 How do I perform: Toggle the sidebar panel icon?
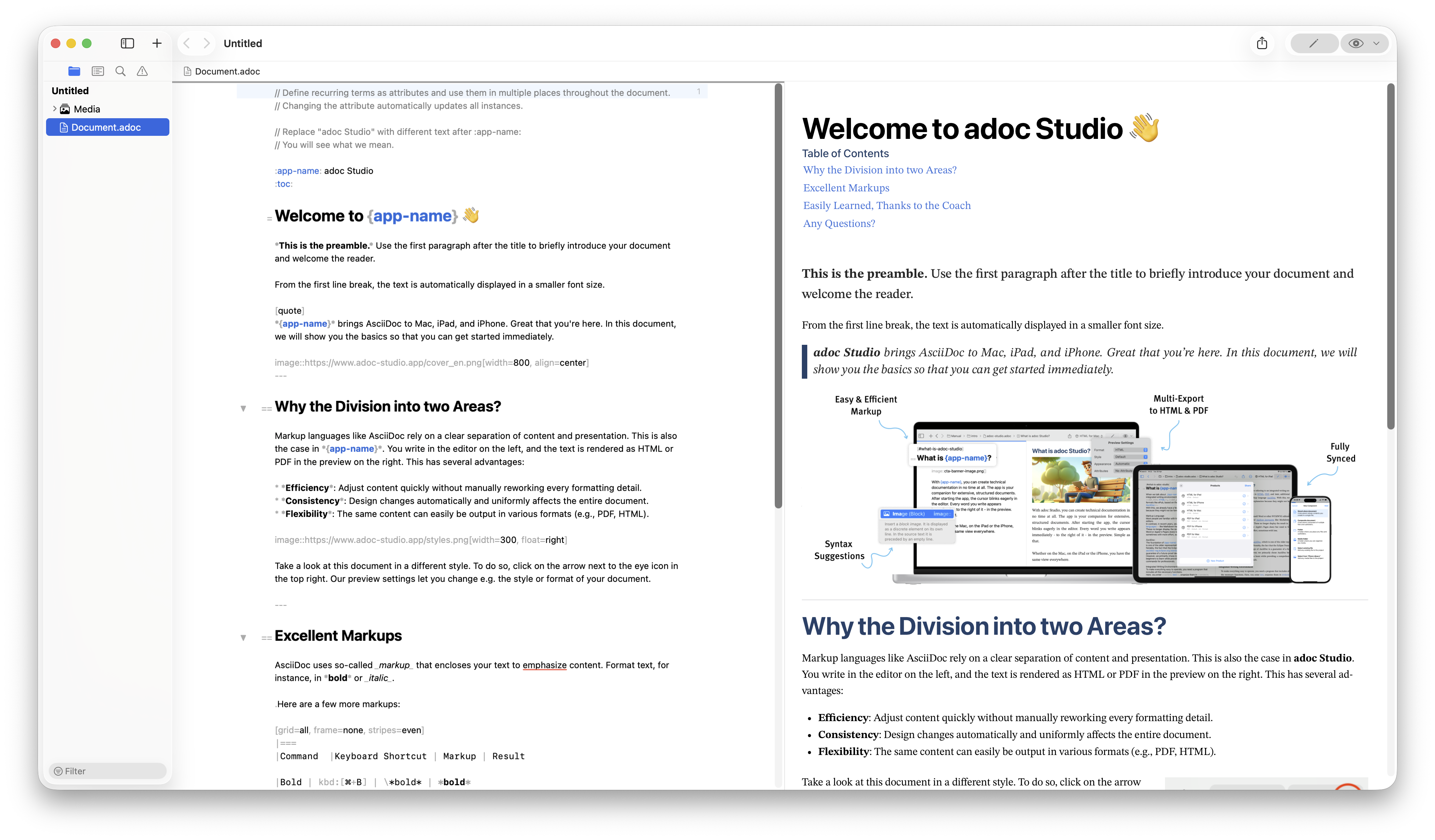point(127,43)
